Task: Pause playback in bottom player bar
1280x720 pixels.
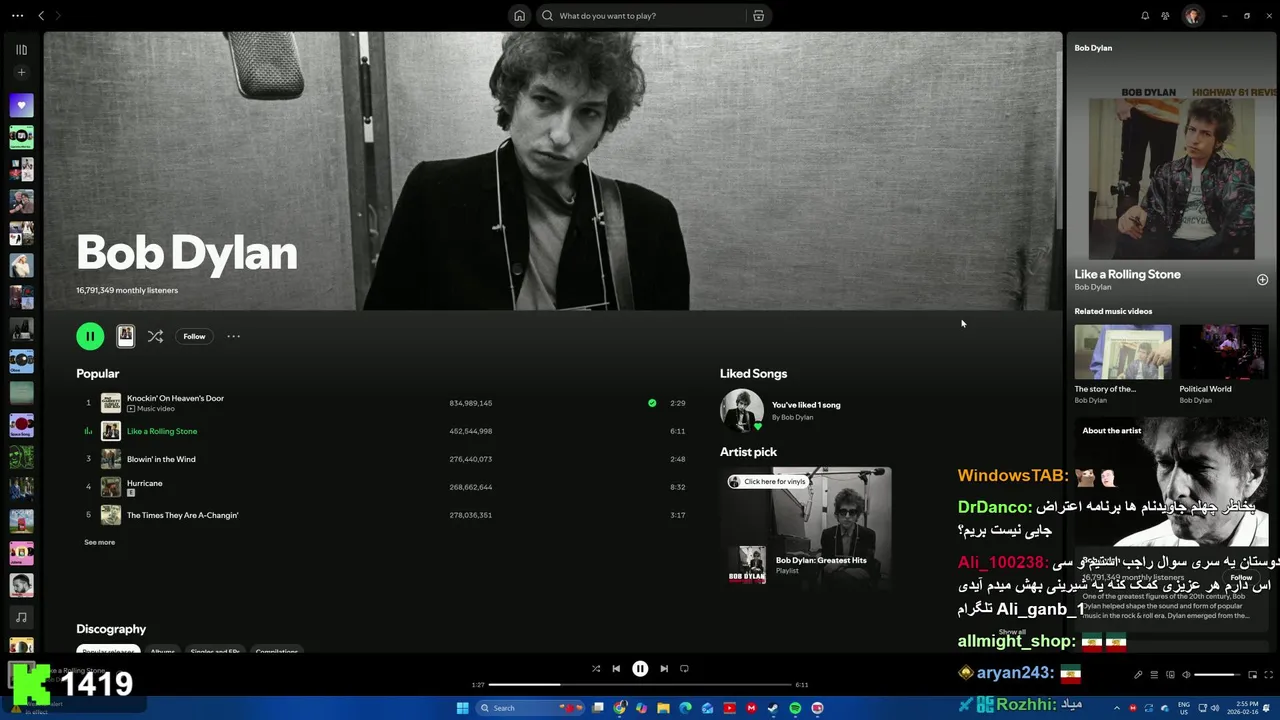Action: click(x=640, y=669)
